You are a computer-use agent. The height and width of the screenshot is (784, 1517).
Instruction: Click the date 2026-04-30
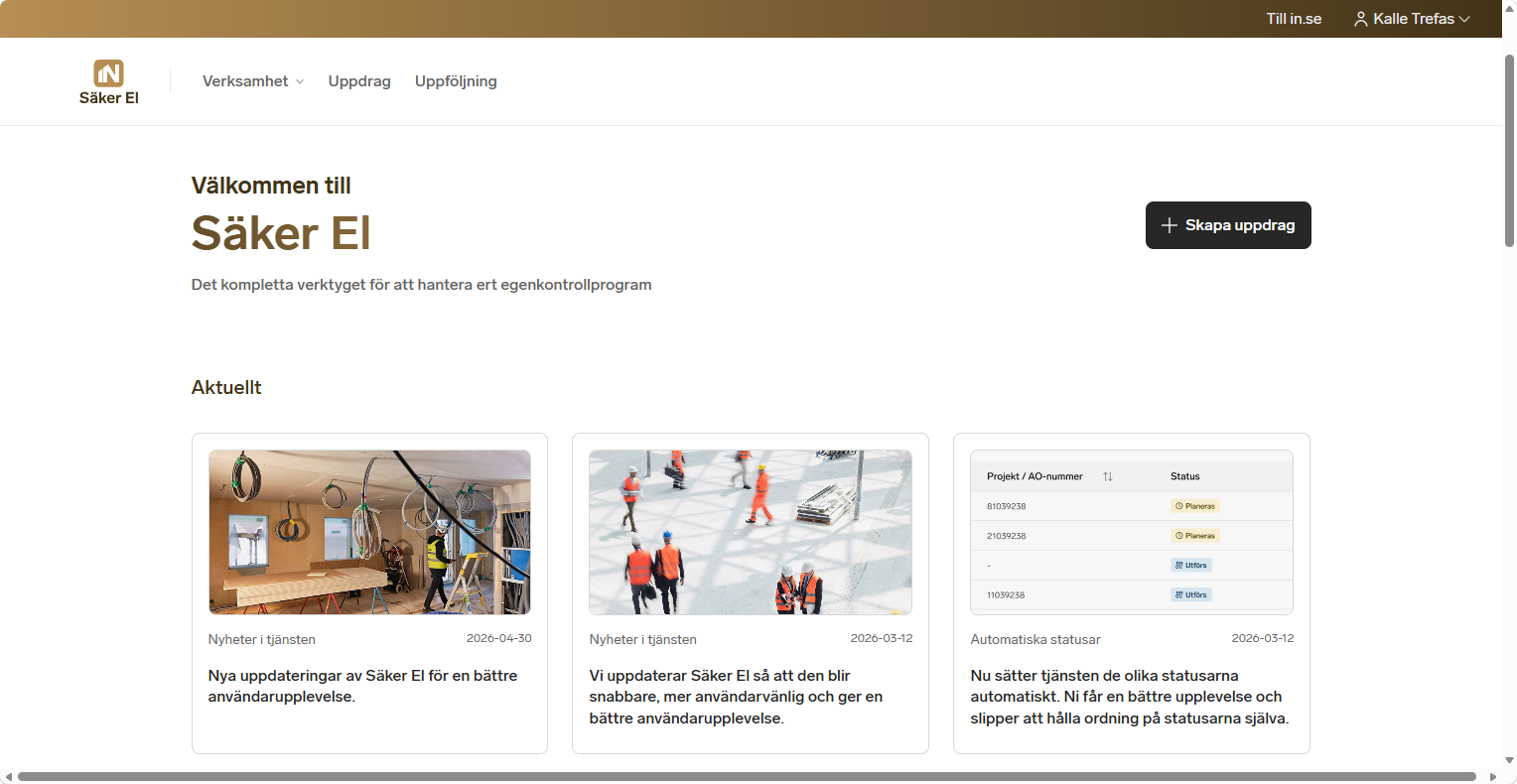[499, 638]
